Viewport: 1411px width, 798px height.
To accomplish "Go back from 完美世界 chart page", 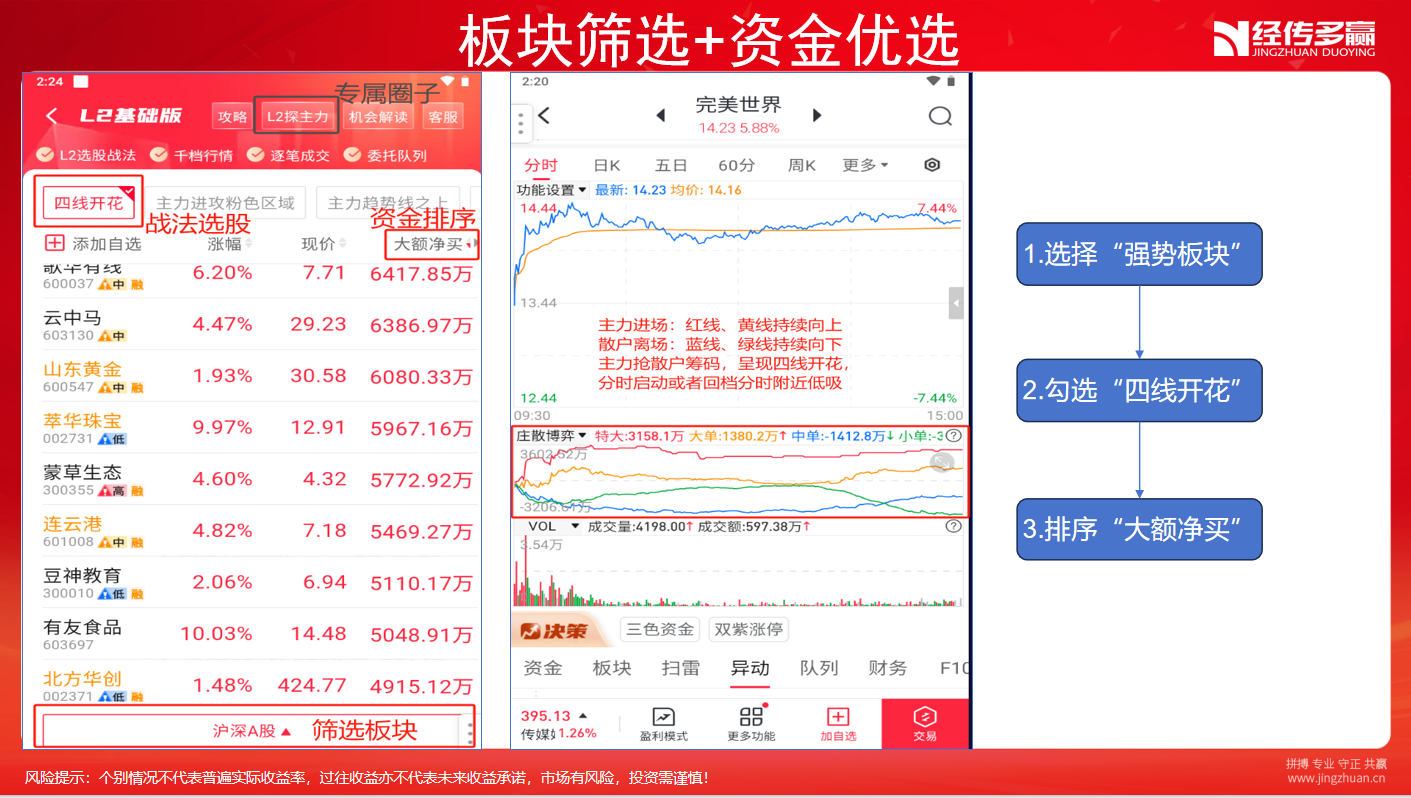I will coord(544,116).
